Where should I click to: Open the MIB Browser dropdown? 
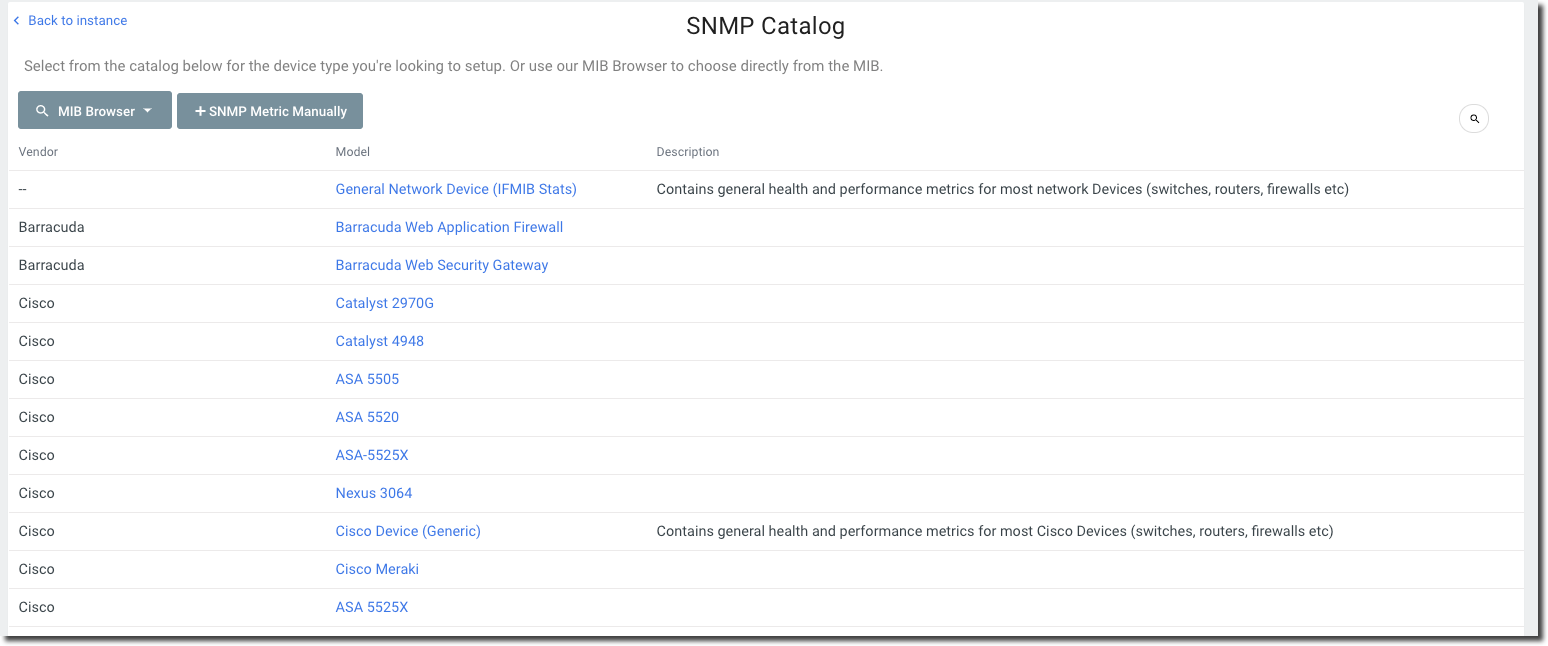click(95, 111)
